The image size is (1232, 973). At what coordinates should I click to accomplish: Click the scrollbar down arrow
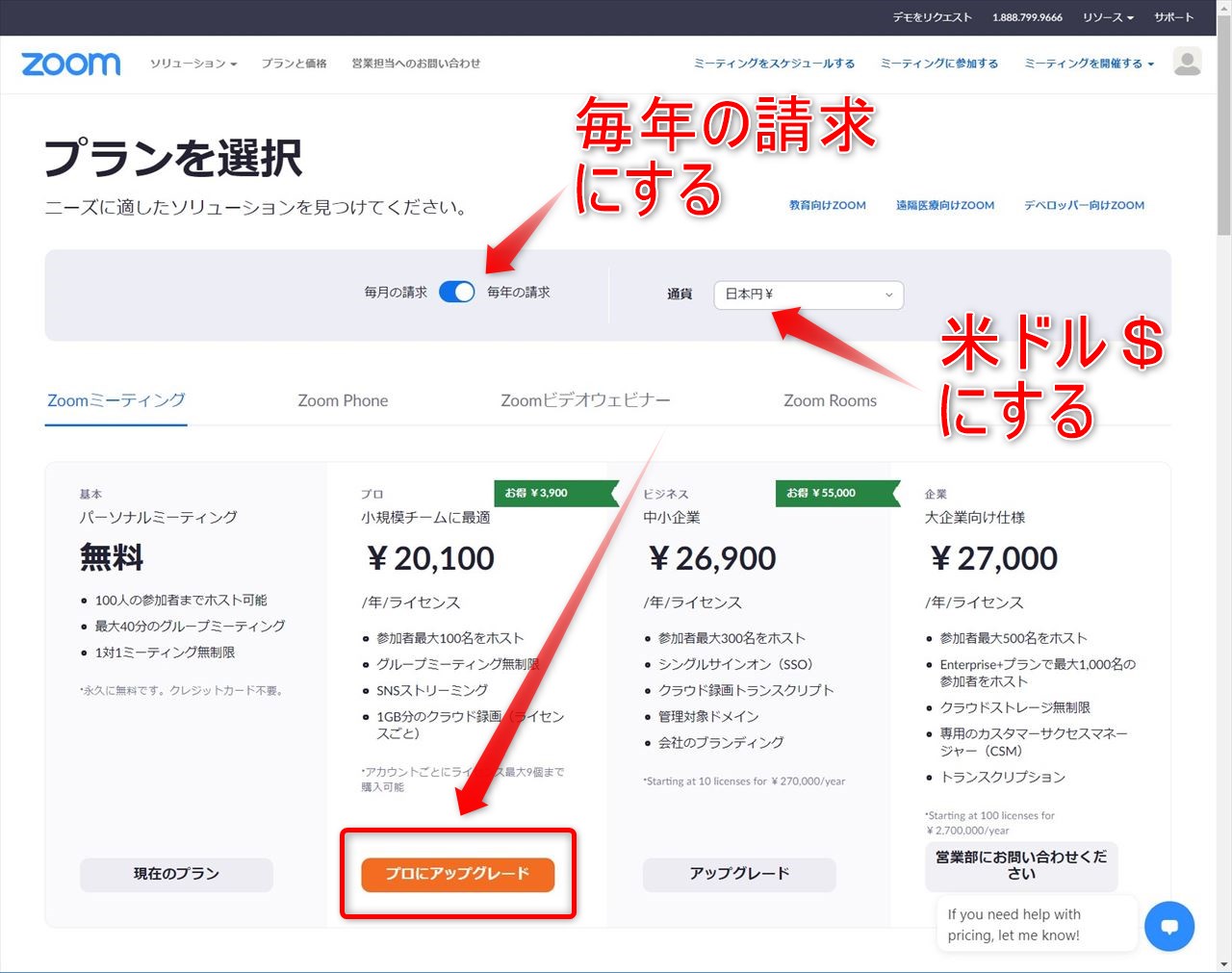coord(1224,964)
